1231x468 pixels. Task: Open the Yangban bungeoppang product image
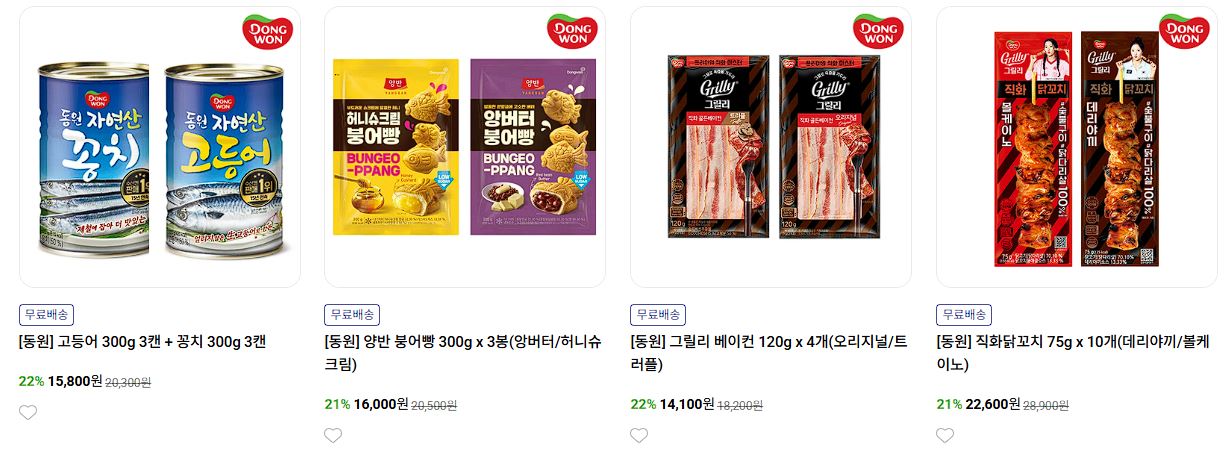tap(466, 147)
